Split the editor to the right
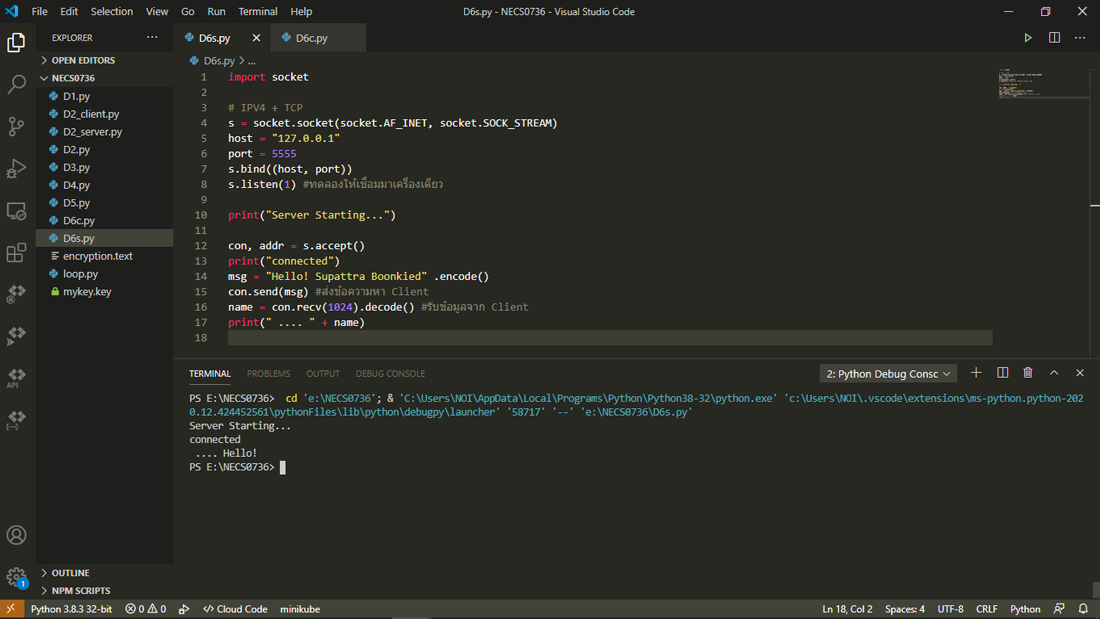Viewport: 1100px width, 619px height. coord(1054,38)
